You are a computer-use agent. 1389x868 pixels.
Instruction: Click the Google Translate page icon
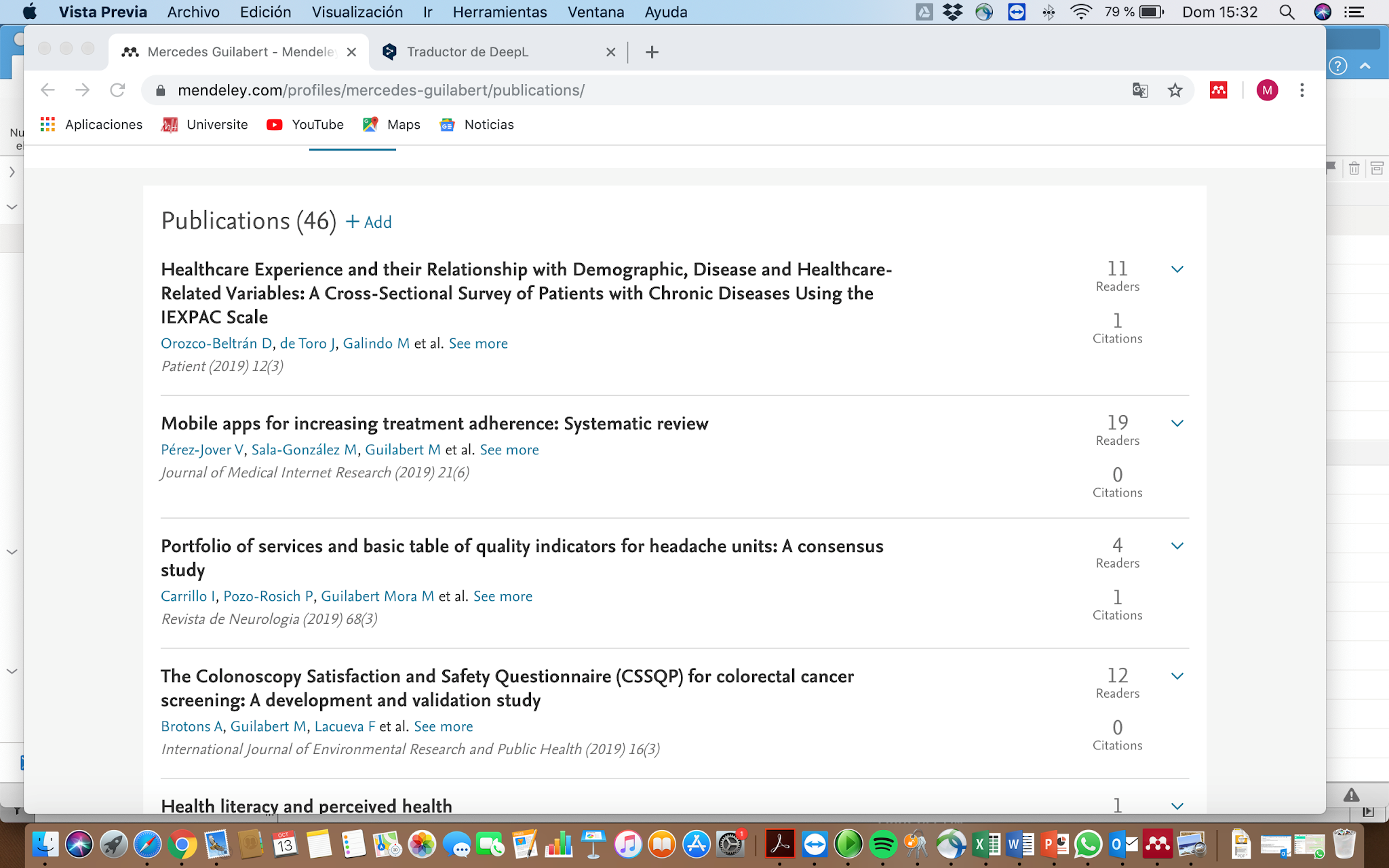1140,90
